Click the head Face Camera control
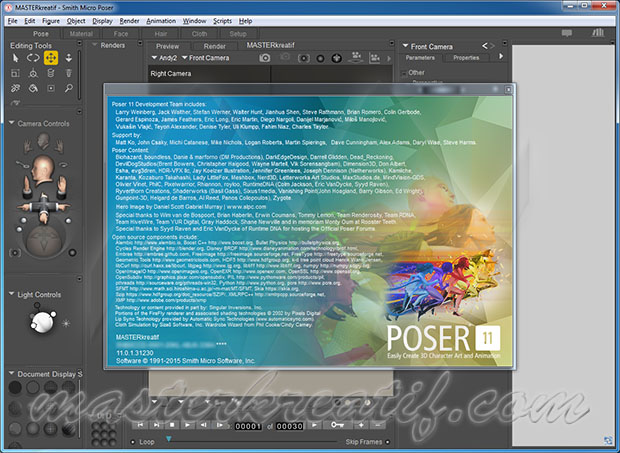This screenshot has width=620, height=453. click(x=43, y=141)
